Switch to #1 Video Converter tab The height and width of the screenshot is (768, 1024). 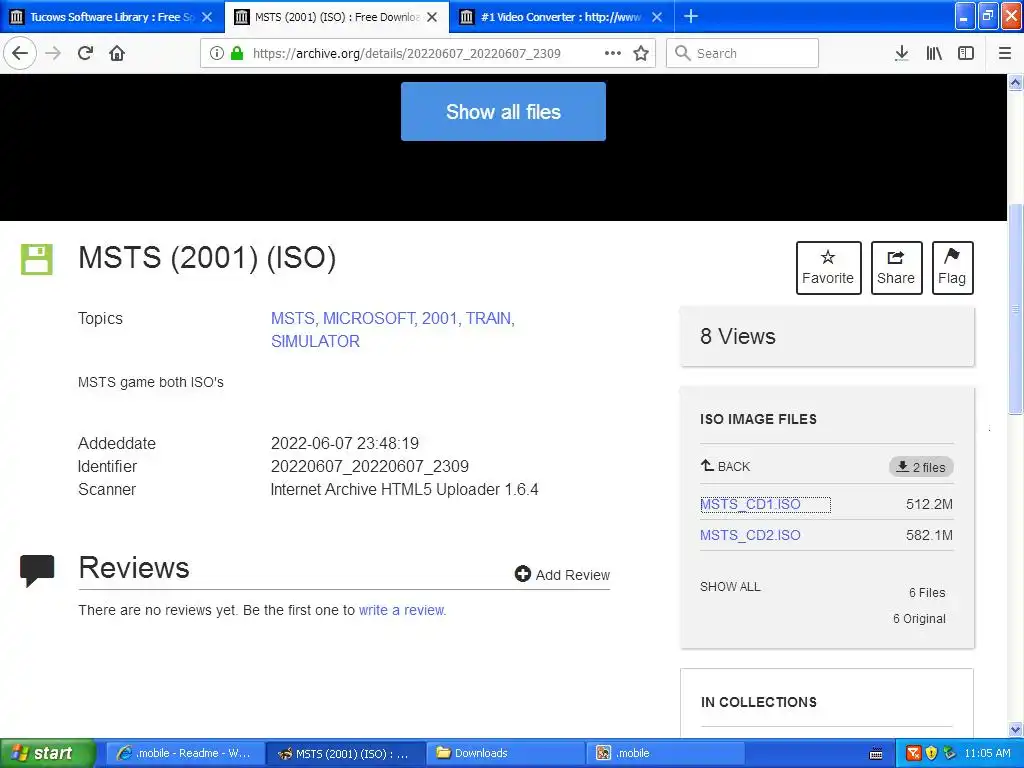click(562, 17)
